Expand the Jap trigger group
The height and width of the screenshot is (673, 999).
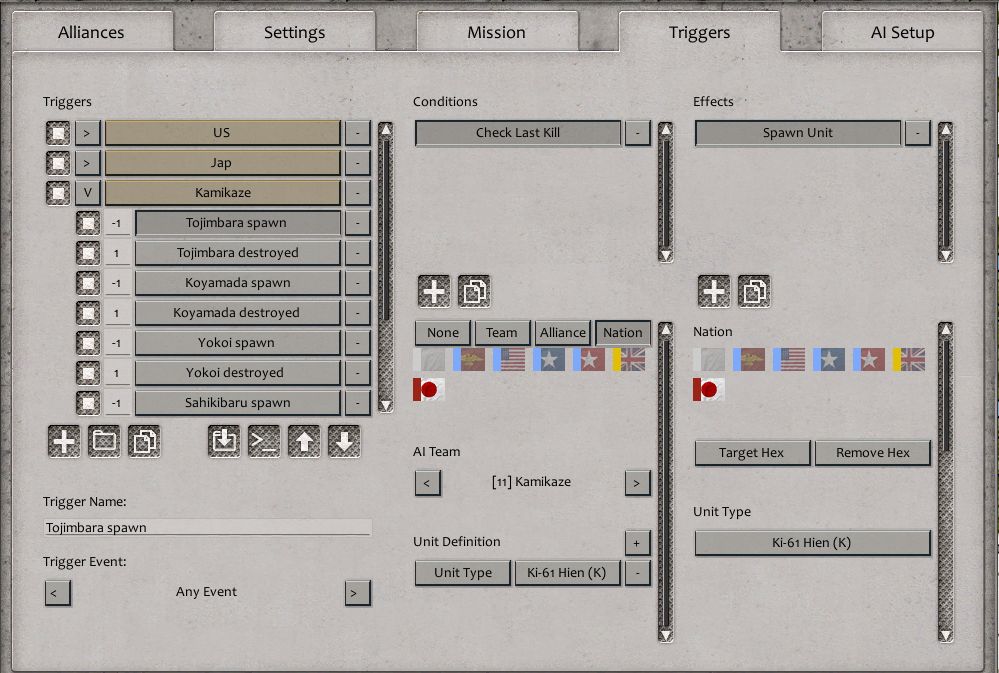[88, 163]
